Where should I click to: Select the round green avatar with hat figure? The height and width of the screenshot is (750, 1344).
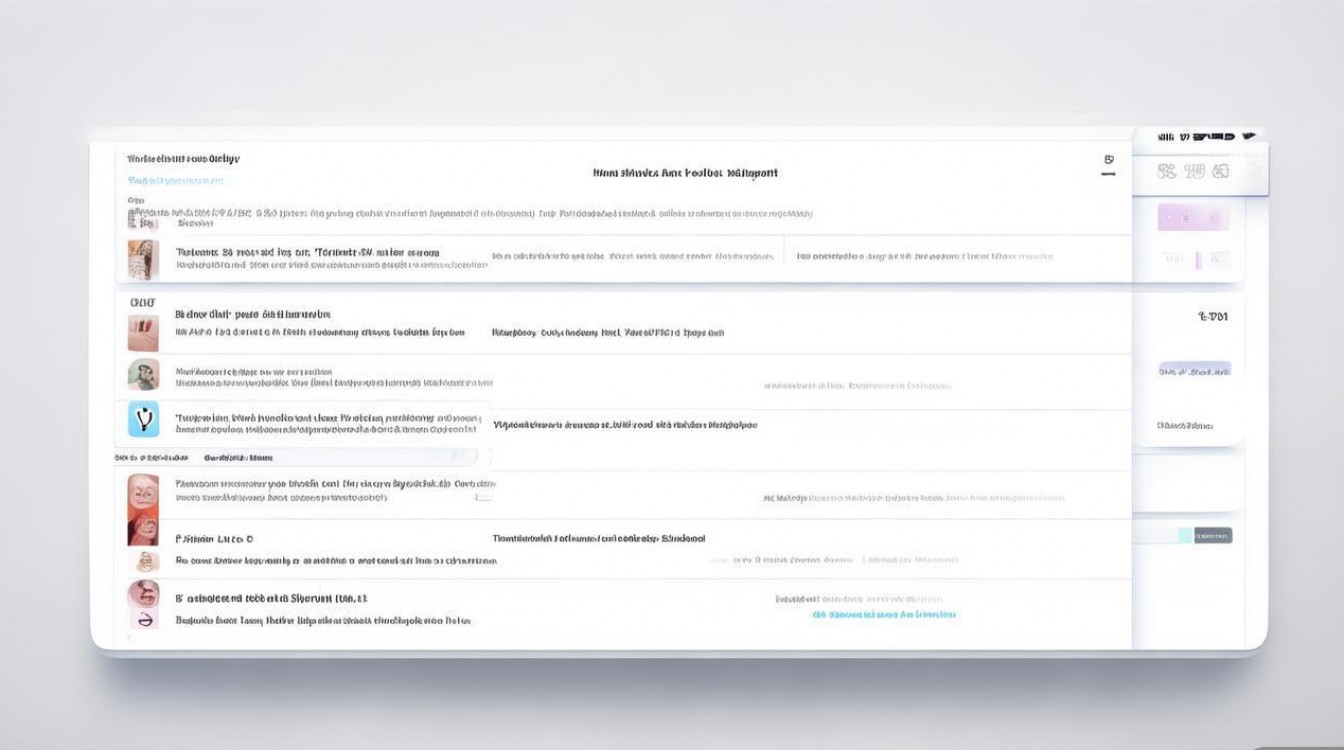click(143, 375)
